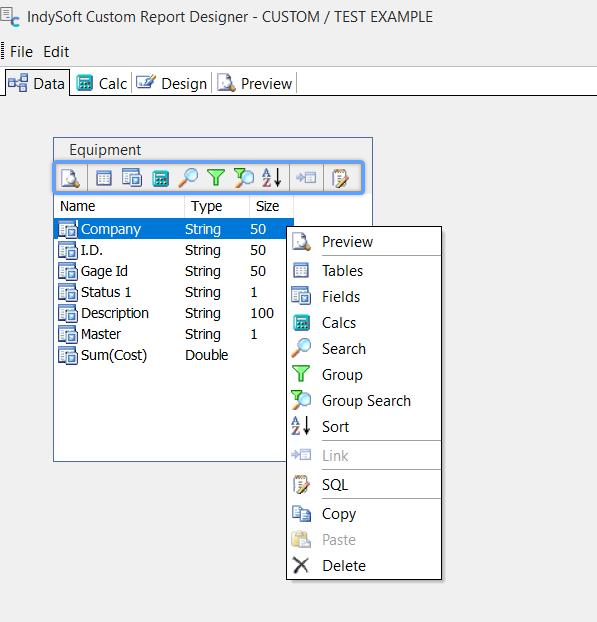
Task: Switch to the Design tab
Action: click(x=172, y=83)
